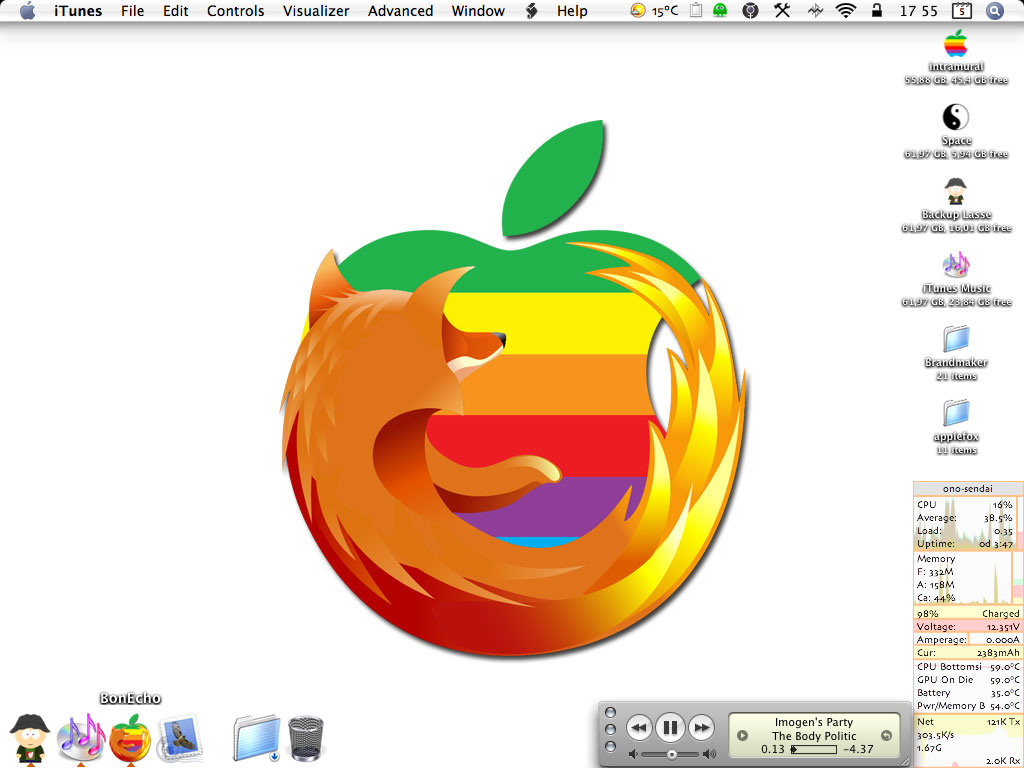Select the iTunes Music volume icon
The image size is (1024, 768).
[x=956, y=265]
